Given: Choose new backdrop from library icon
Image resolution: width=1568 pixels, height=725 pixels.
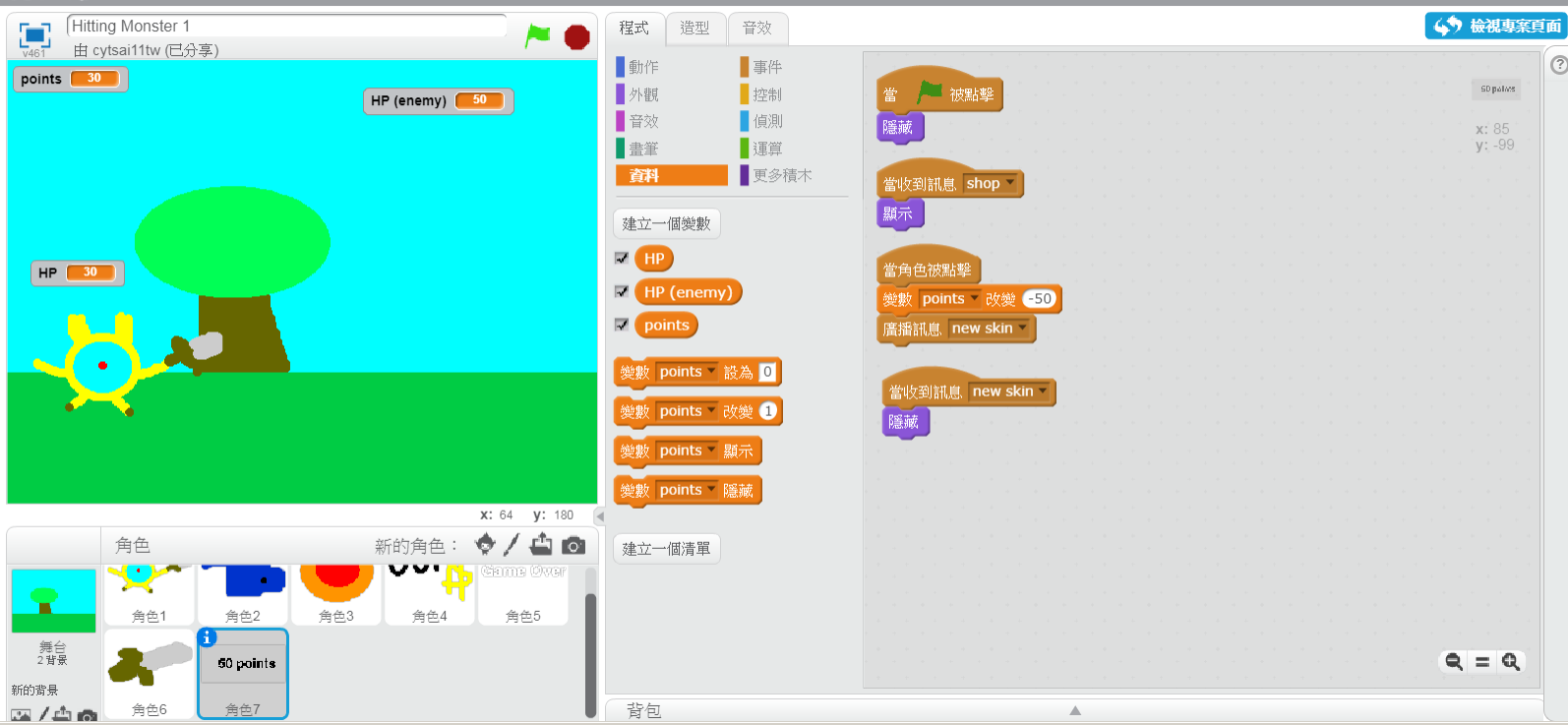Looking at the screenshot, I should 21,716.
